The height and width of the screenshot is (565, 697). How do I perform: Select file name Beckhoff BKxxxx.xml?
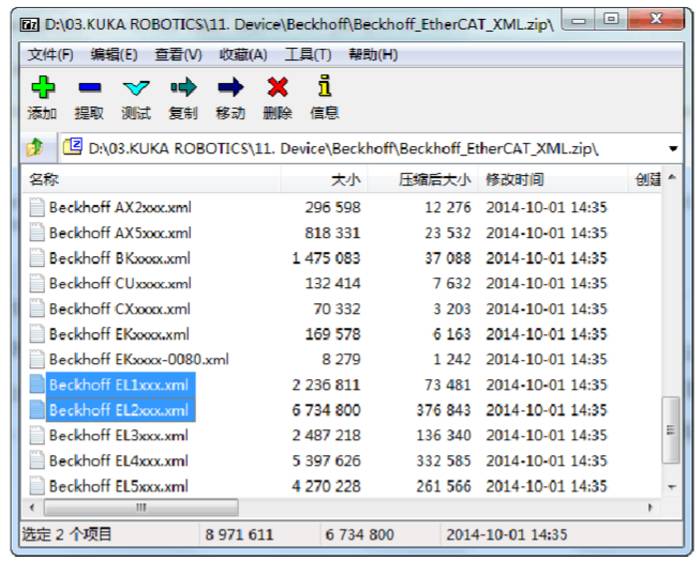click(x=120, y=258)
